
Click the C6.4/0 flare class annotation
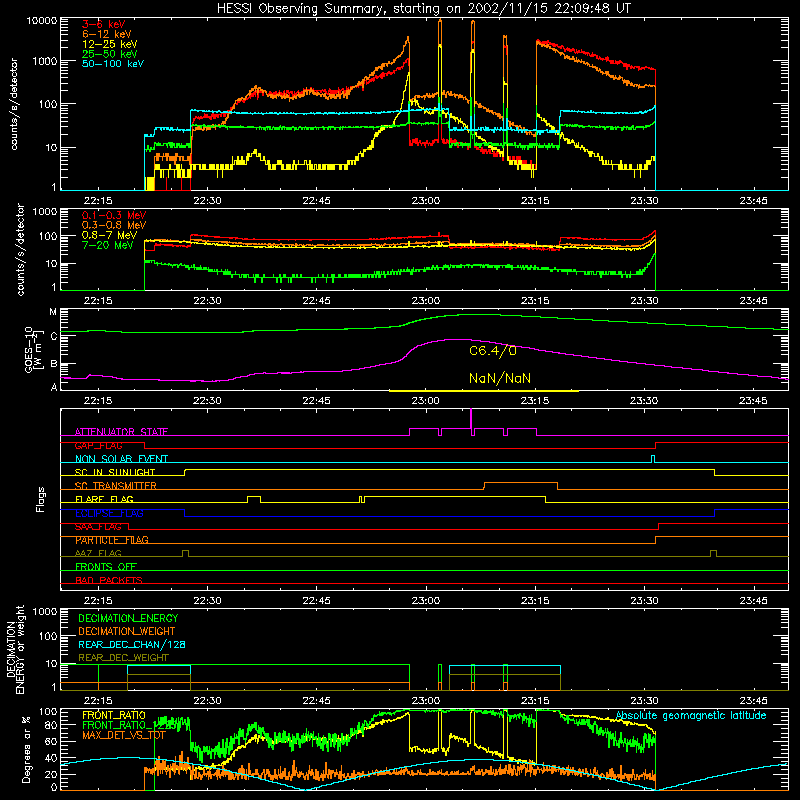[x=493, y=351]
